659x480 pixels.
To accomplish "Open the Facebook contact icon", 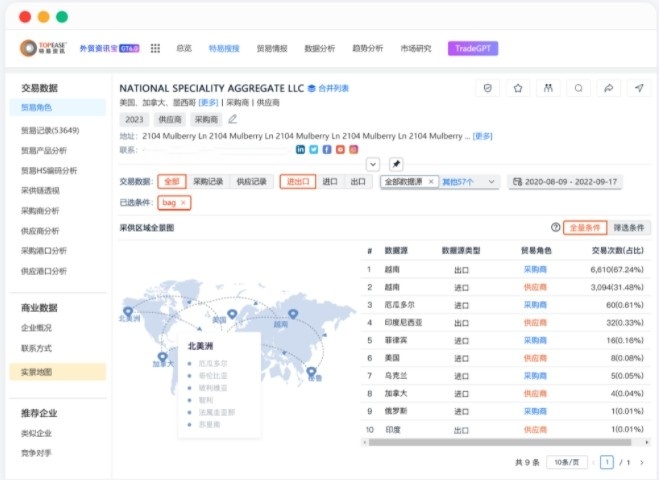I will (327, 149).
